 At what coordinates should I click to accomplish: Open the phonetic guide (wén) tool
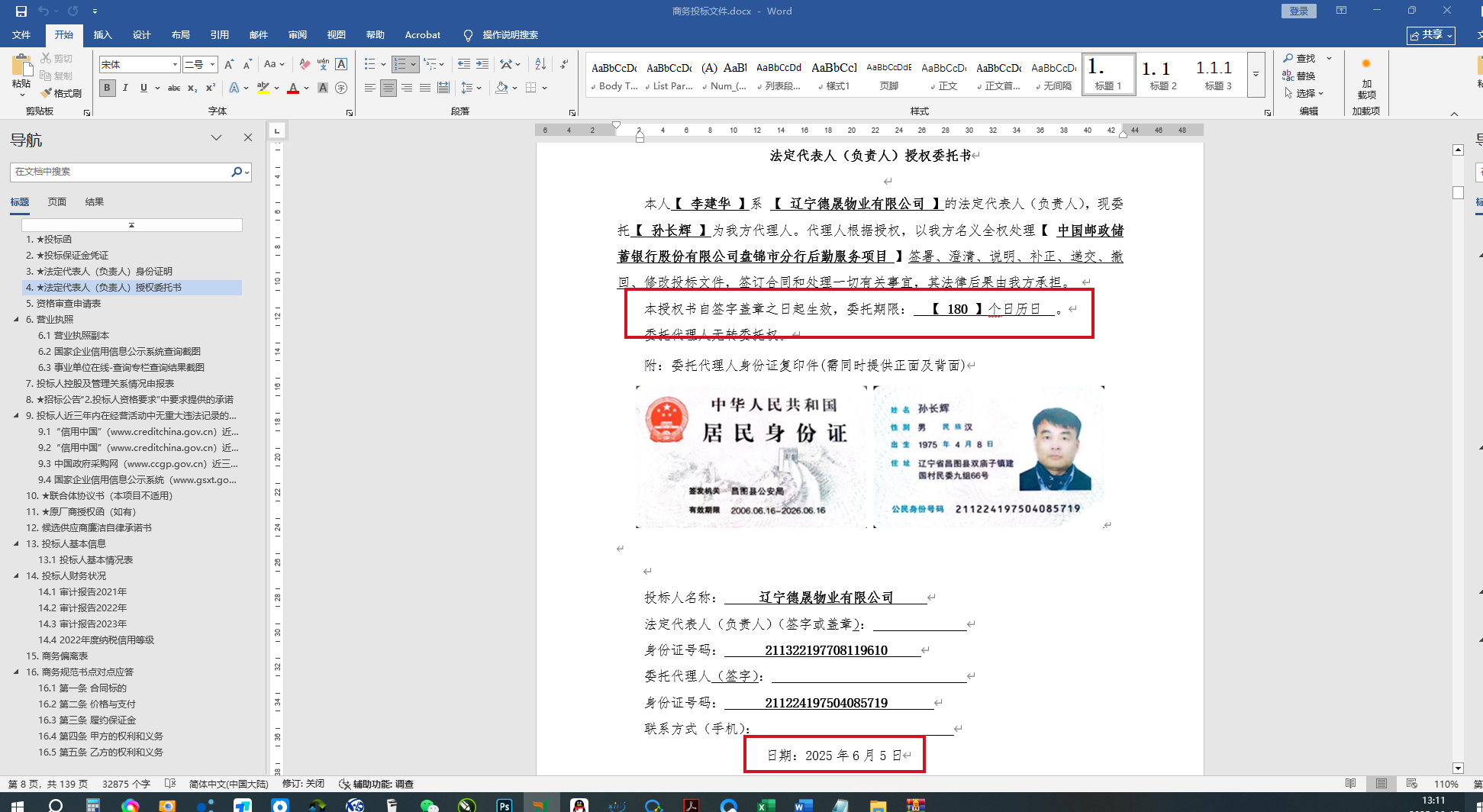(x=323, y=65)
